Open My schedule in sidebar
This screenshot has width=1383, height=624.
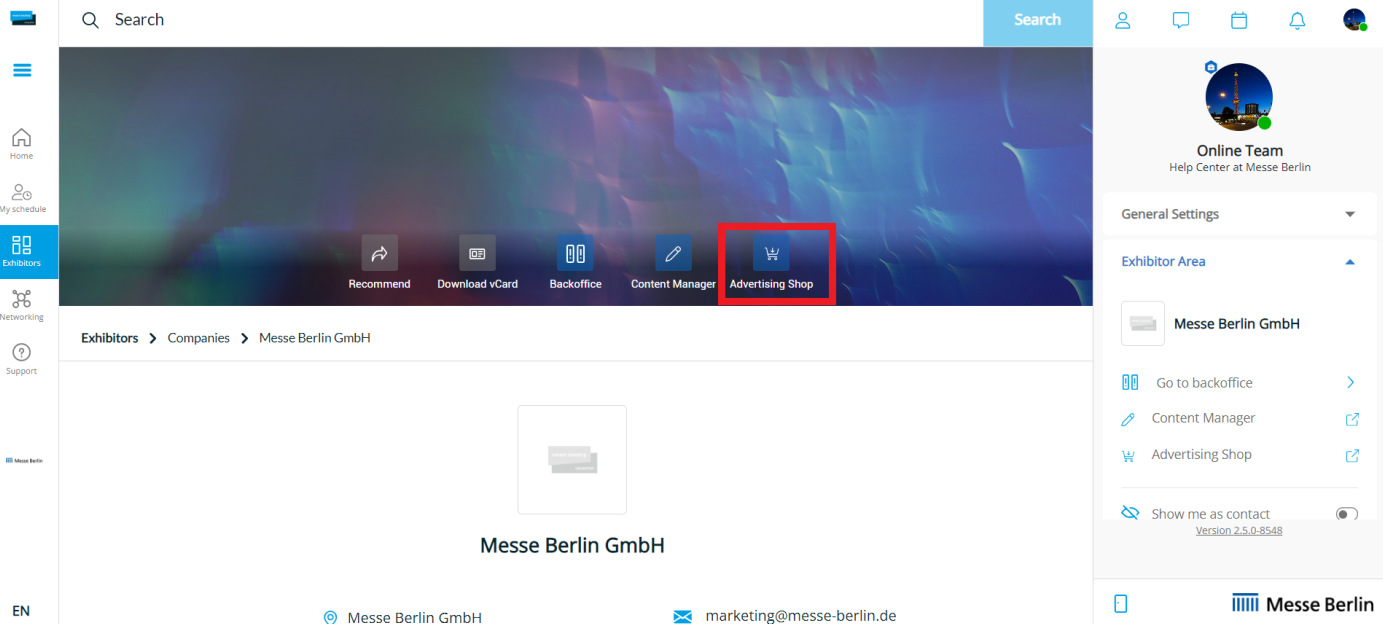coord(22,198)
